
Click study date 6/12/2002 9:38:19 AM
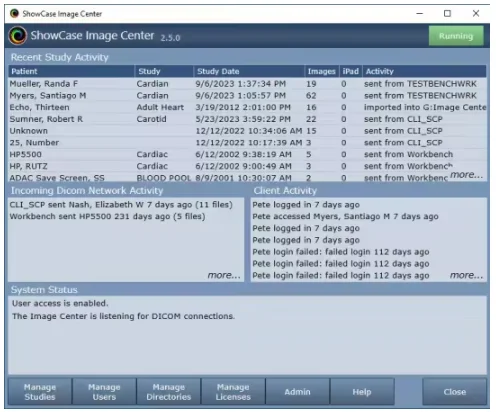tap(243, 154)
